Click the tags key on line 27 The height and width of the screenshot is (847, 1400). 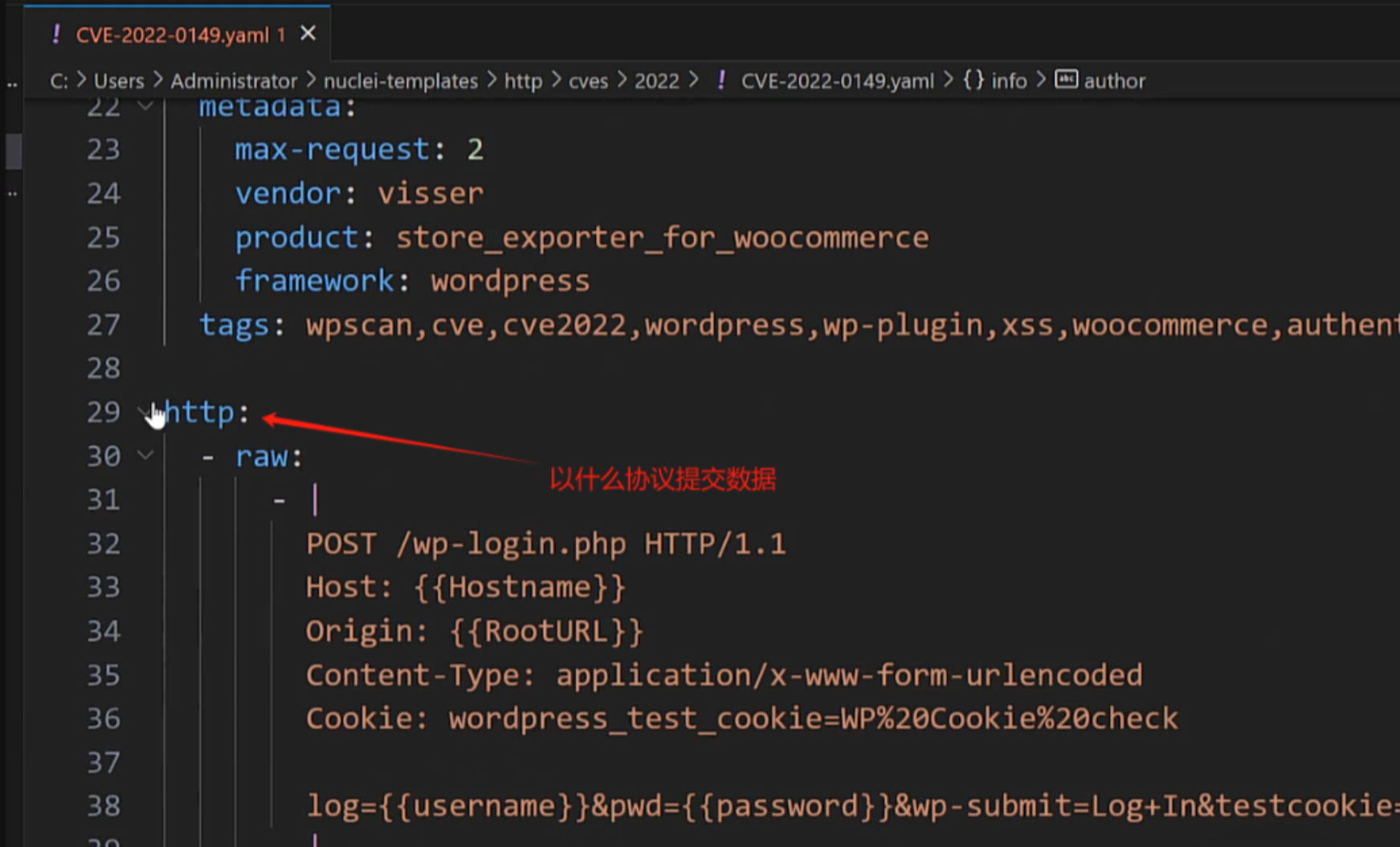pos(234,325)
